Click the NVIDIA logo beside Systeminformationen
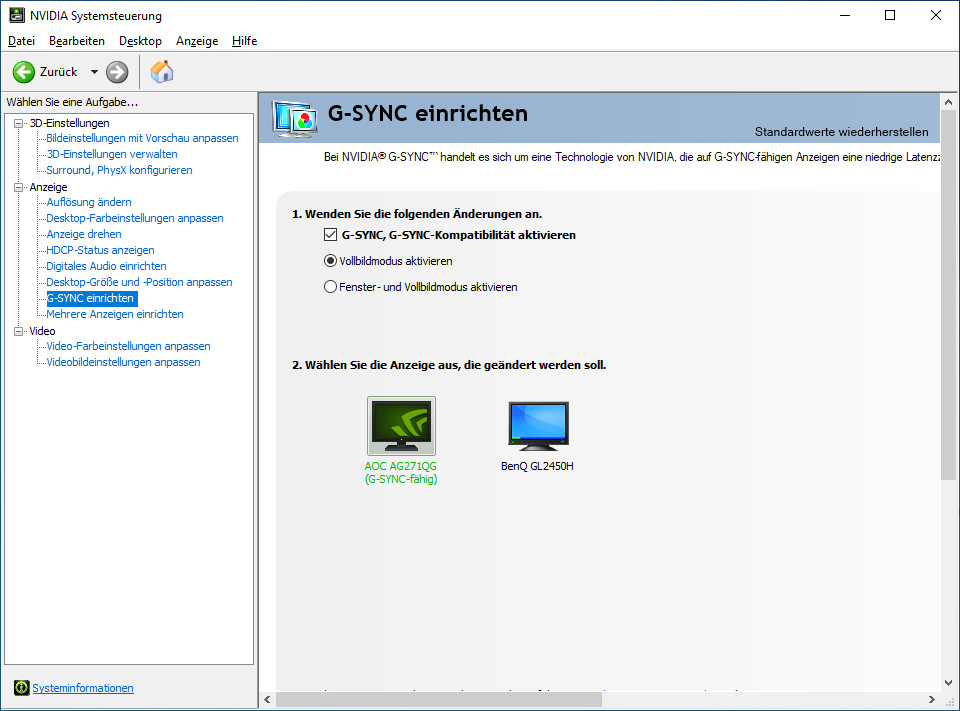Screen dimensions: 960x711 point(21,687)
